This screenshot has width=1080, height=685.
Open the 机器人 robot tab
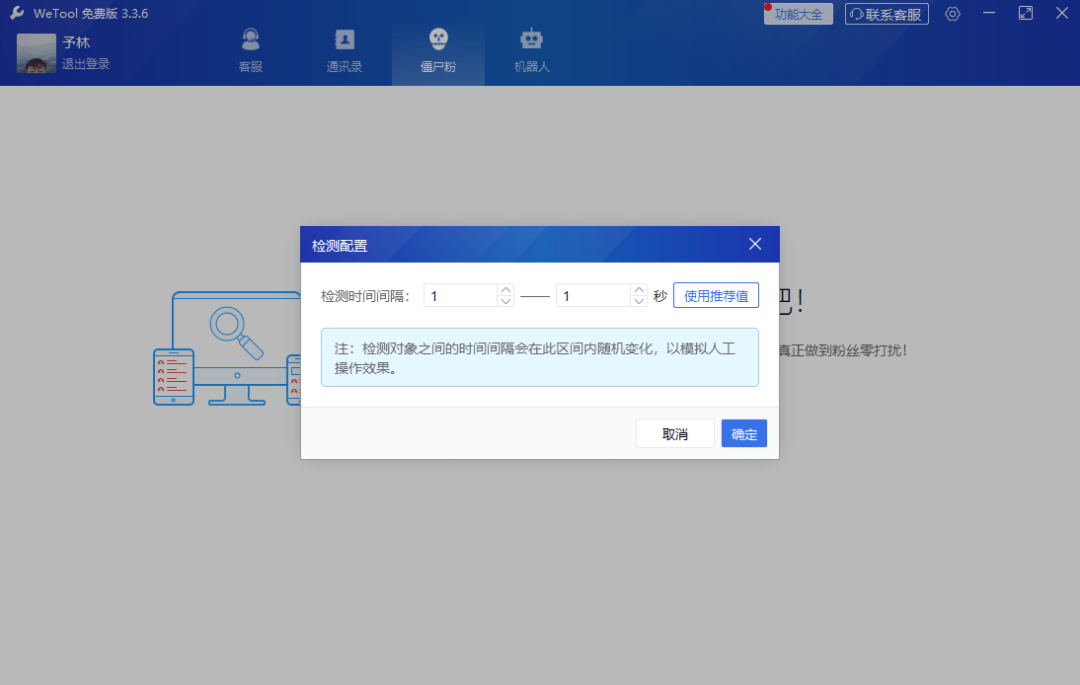(532, 50)
